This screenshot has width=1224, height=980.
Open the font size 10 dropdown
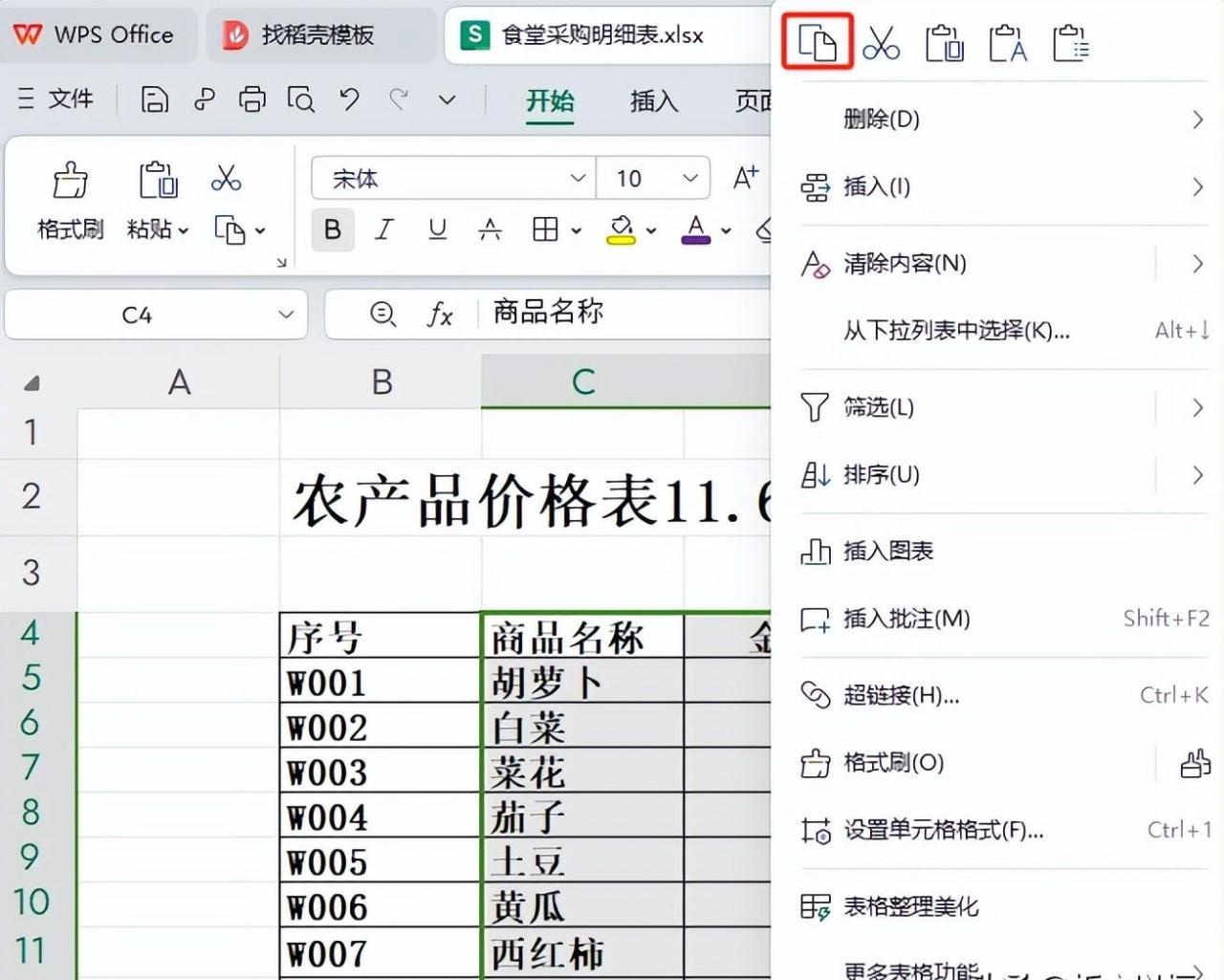[689, 178]
